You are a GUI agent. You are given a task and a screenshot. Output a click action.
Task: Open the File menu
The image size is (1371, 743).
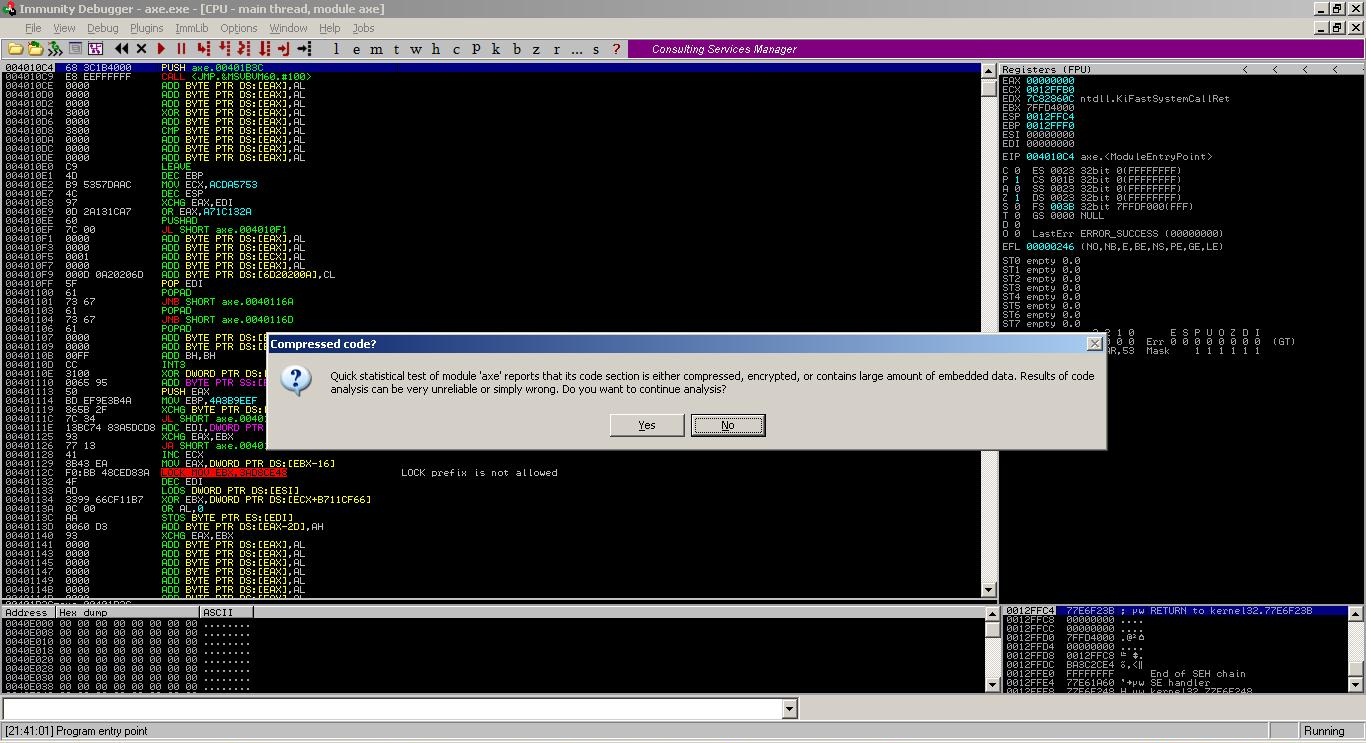pos(33,28)
